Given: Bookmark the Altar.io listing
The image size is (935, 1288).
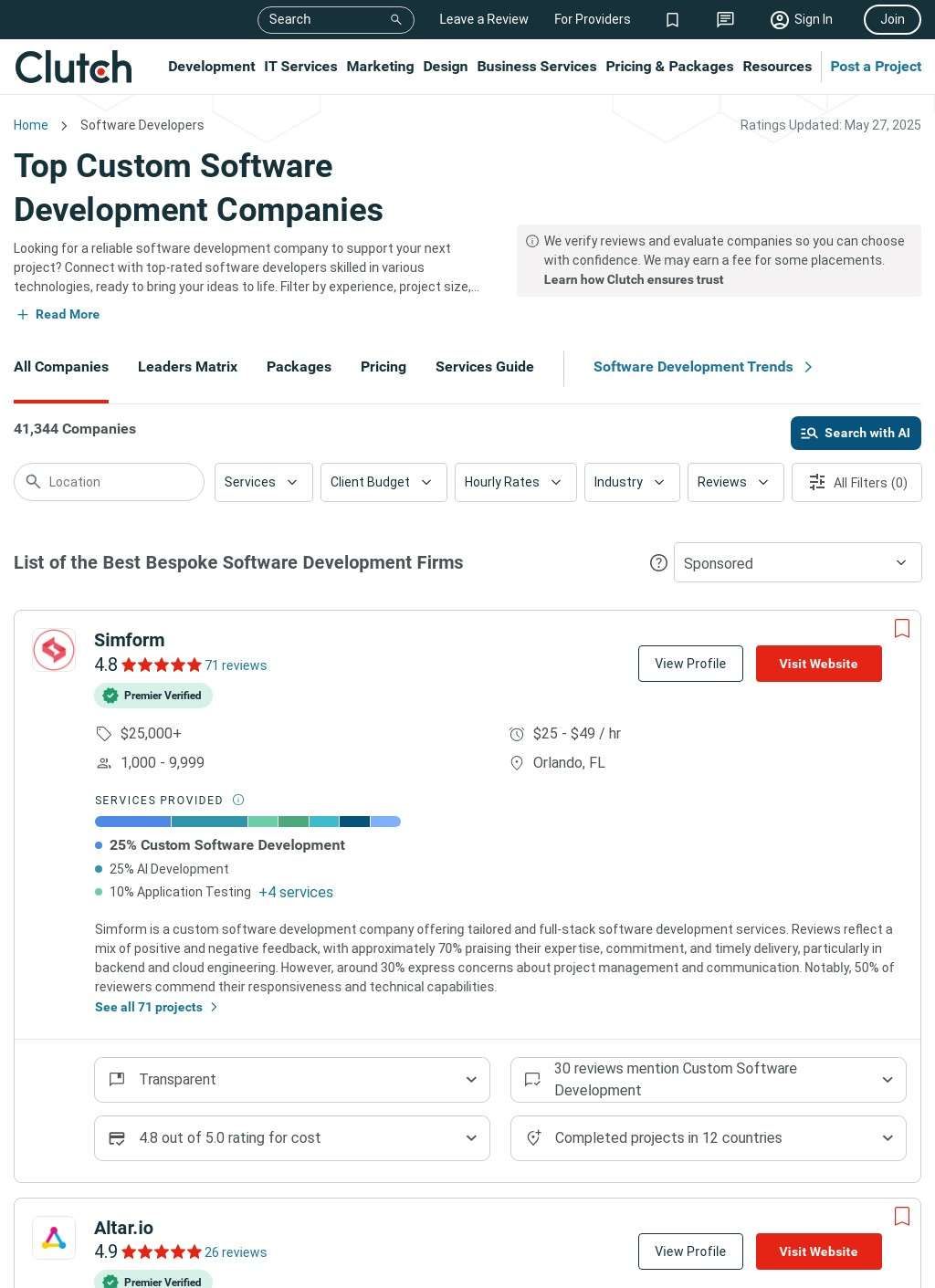Looking at the screenshot, I should click(902, 1216).
